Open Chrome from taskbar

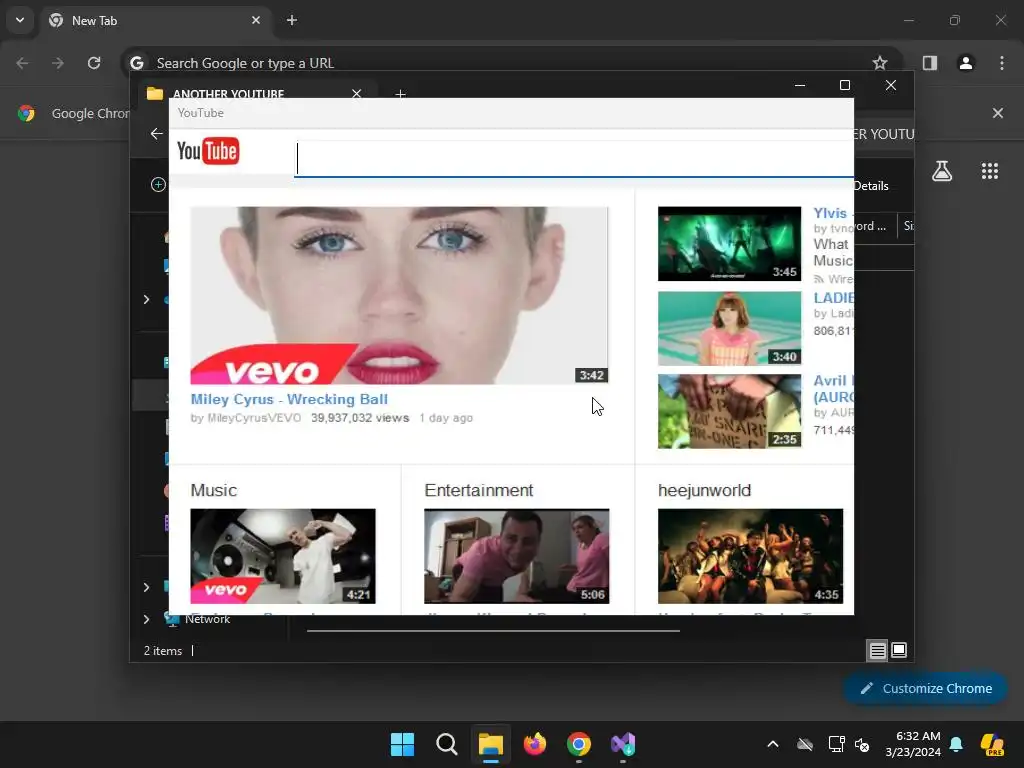pyautogui.click(x=579, y=744)
